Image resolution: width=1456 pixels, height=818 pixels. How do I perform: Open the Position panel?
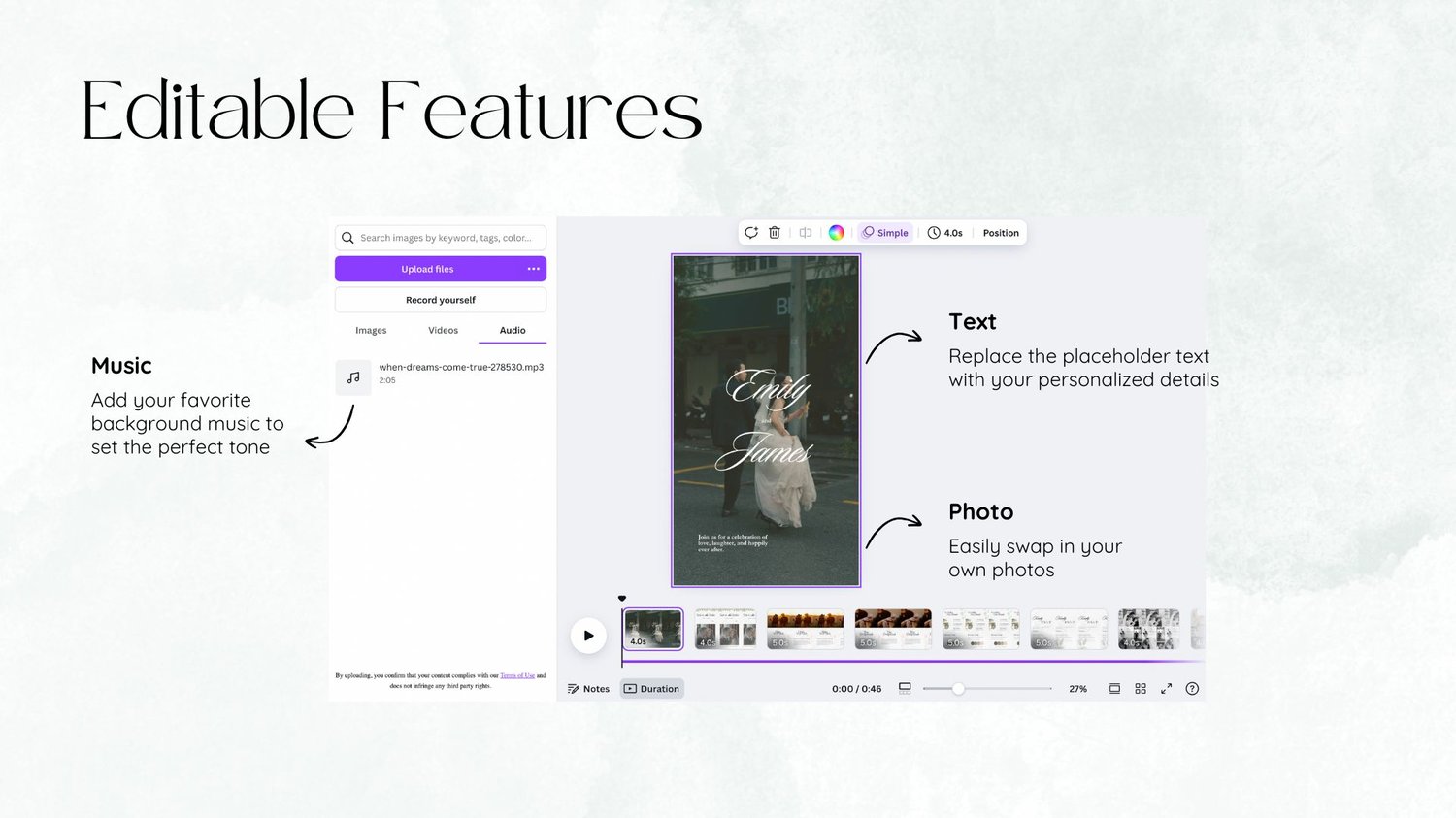1001,233
